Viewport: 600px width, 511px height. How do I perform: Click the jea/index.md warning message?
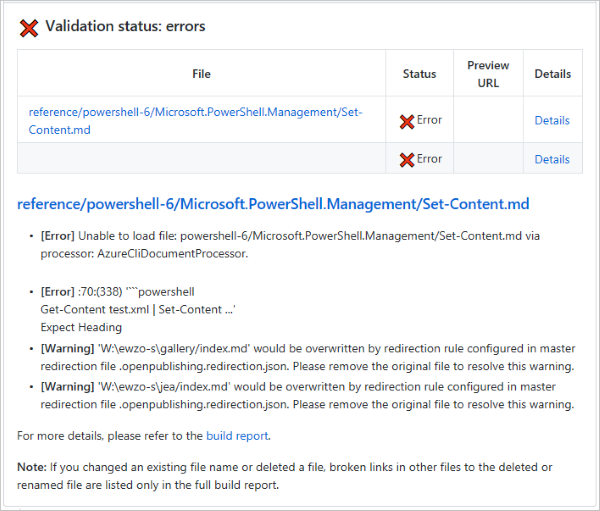click(308, 395)
